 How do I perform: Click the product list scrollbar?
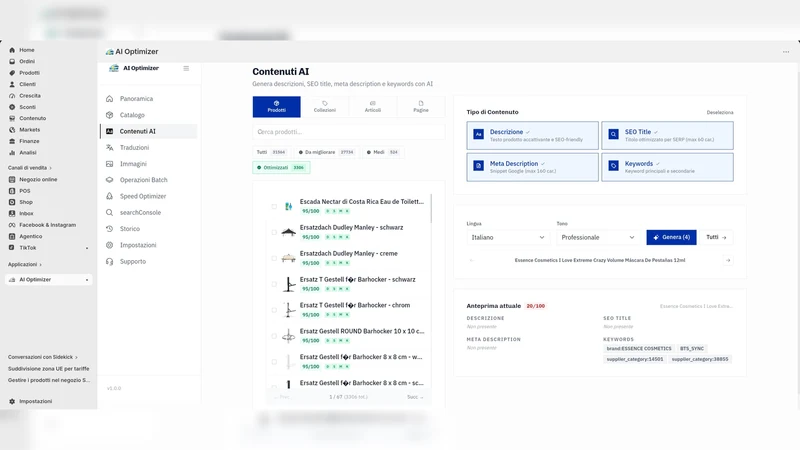pyautogui.click(x=431, y=208)
